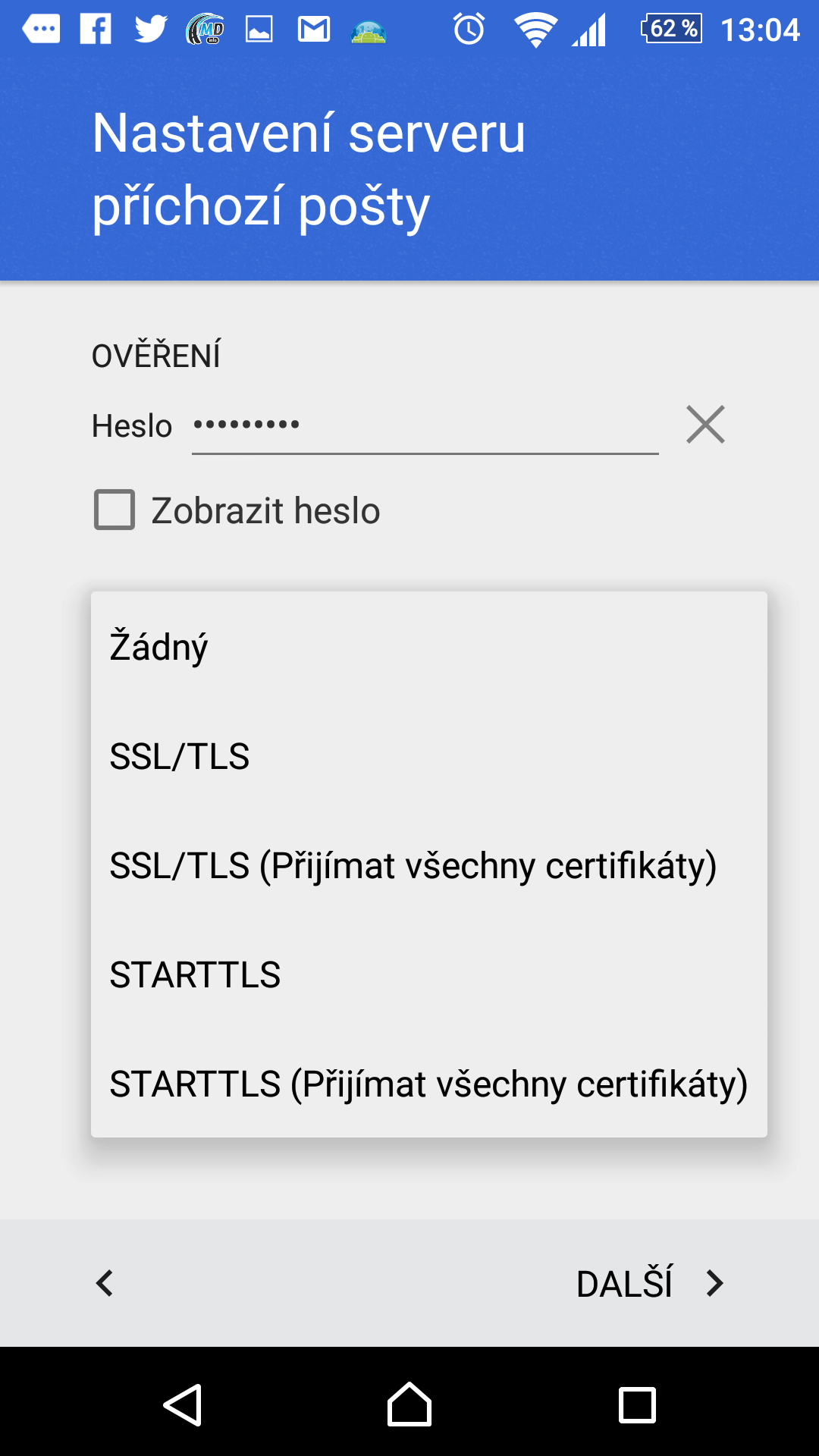Image resolution: width=819 pixels, height=1456 pixels.
Task: Tap the Wi-Fi status icon
Action: [x=535, y=30]
